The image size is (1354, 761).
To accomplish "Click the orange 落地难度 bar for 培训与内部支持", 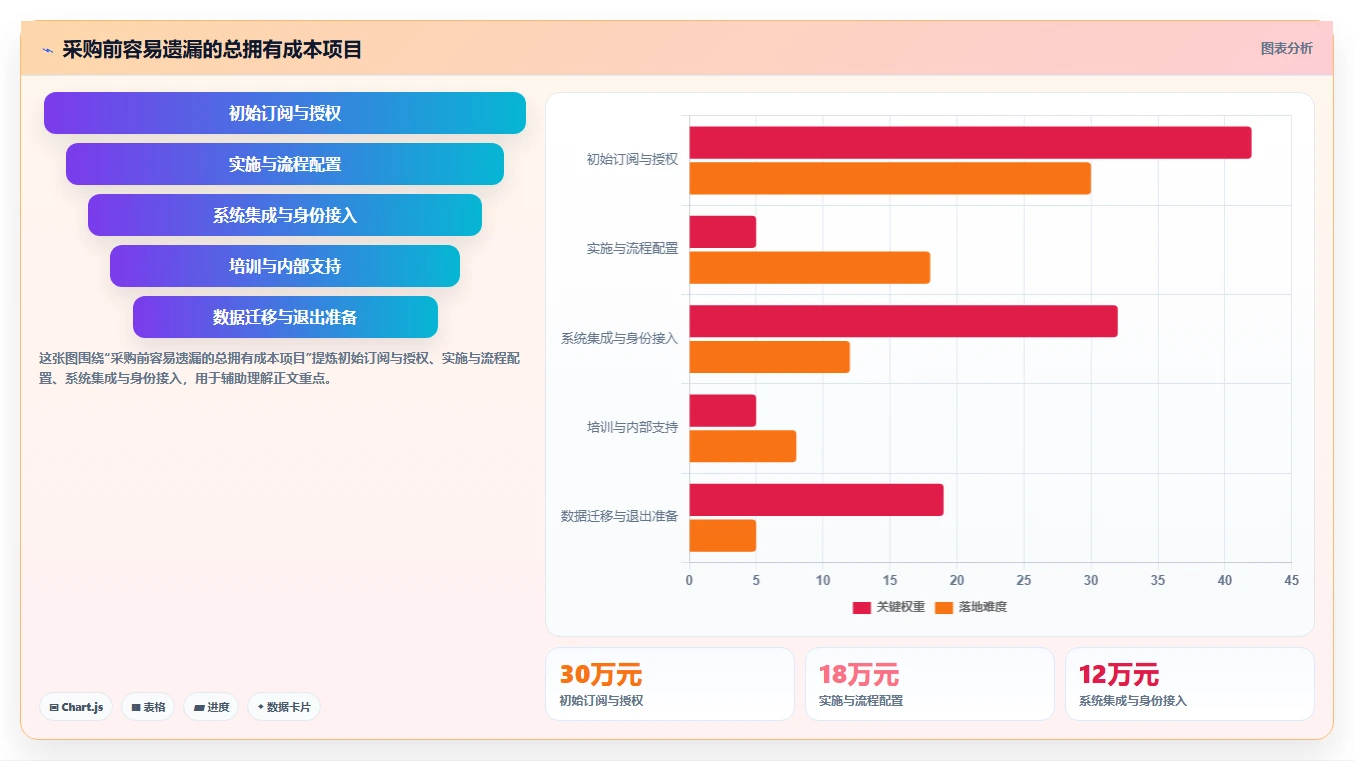I will click(x=743, y=446).
